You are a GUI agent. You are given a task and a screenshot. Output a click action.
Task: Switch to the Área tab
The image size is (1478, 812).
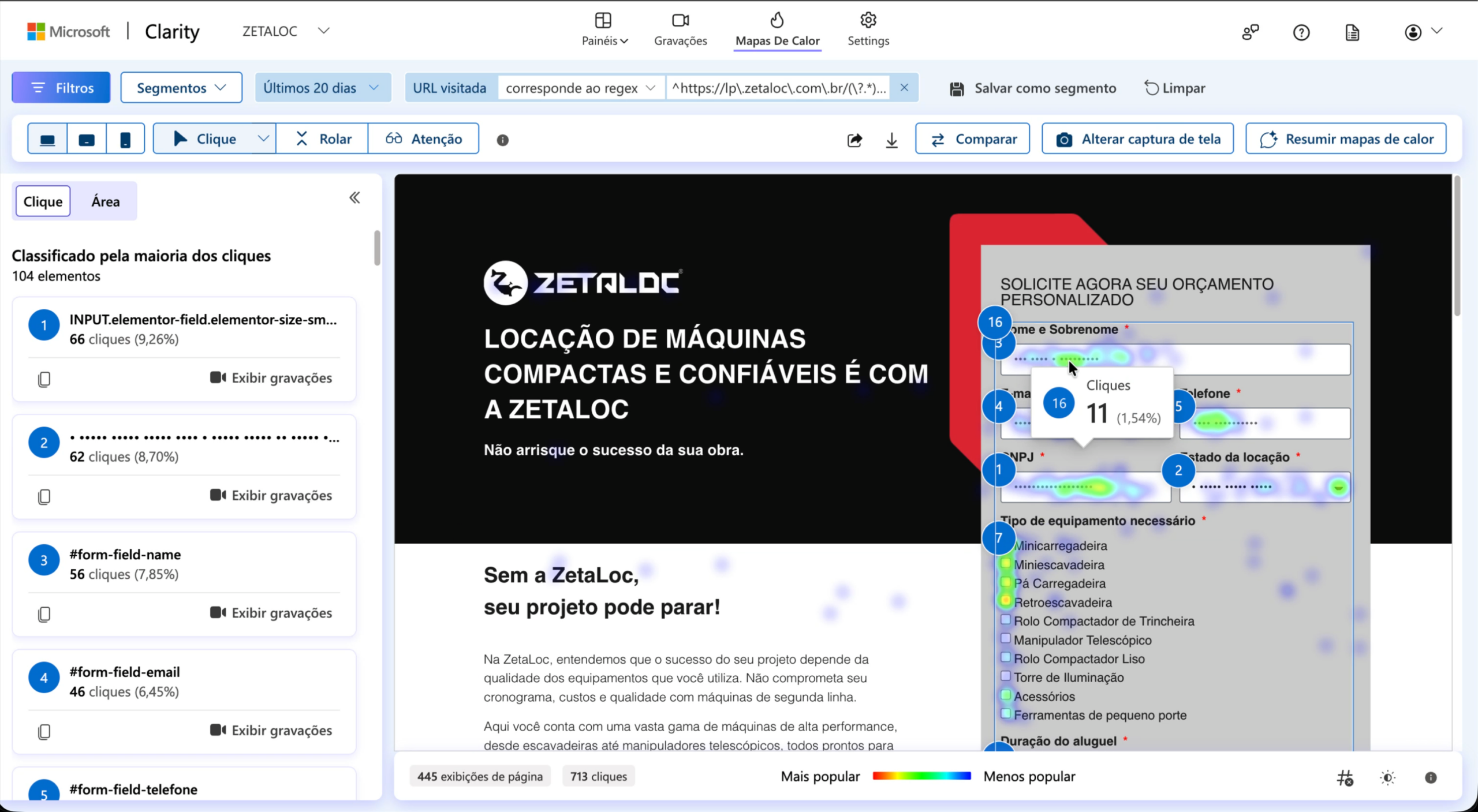tap(106, 201)
